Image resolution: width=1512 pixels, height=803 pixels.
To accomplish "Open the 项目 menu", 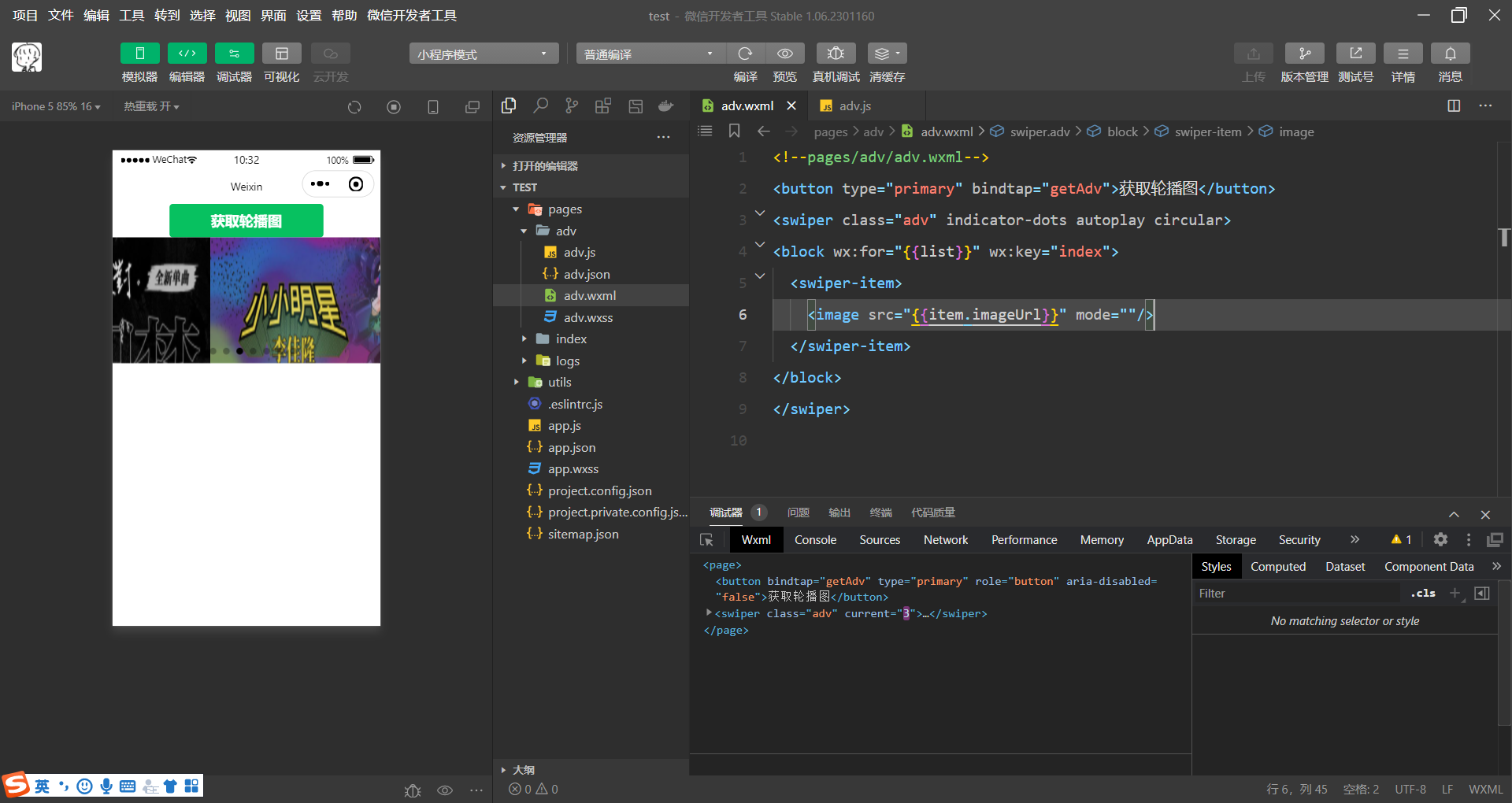I will (x=25, y=16).
